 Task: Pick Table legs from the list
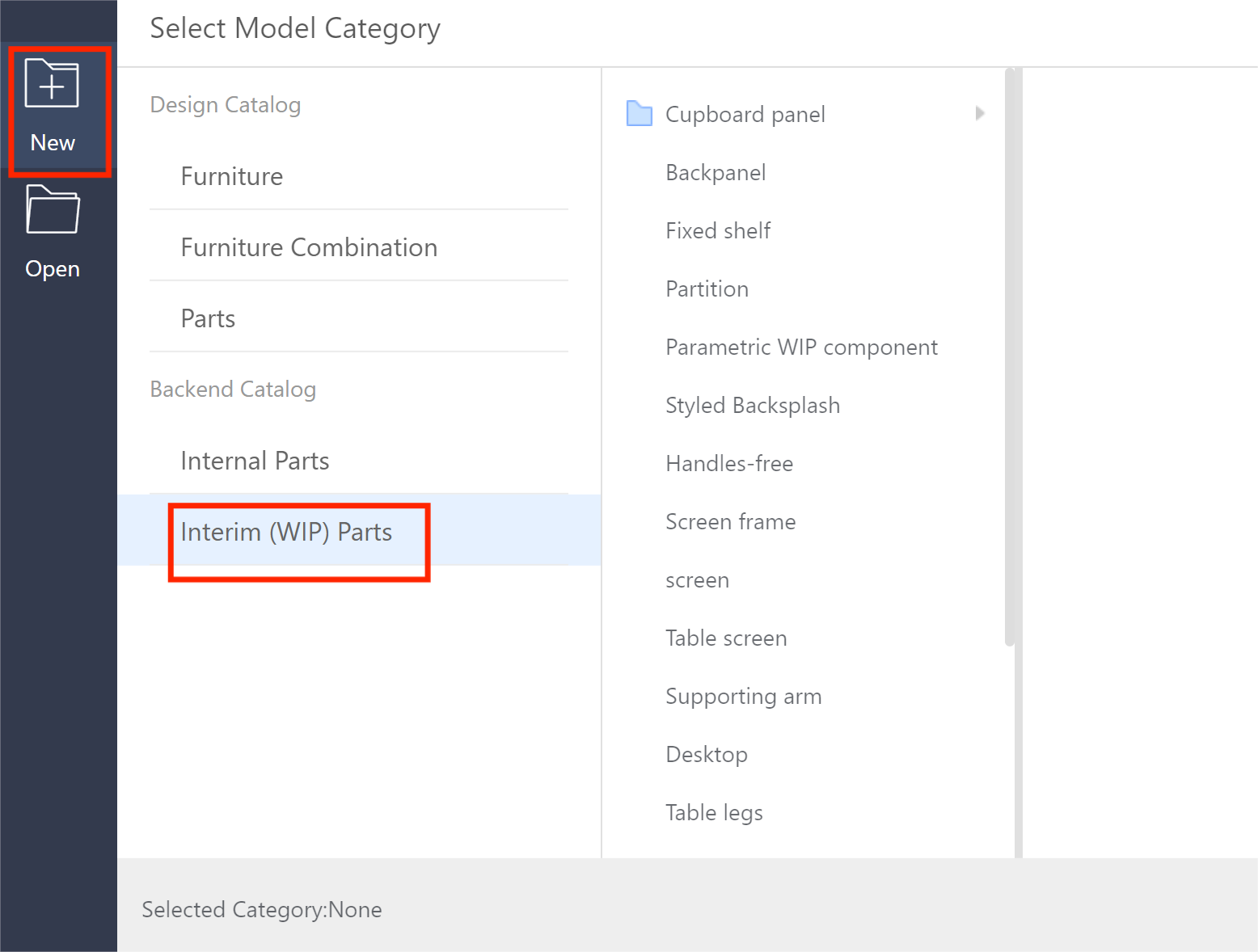714,813
